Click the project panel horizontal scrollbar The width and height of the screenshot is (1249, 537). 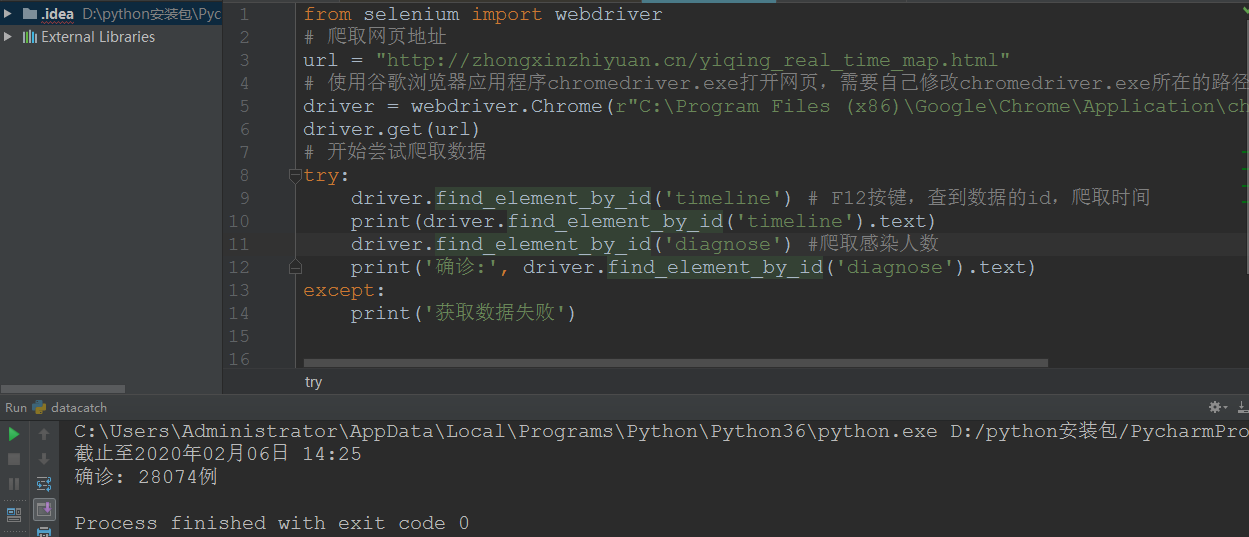[62, 389]
